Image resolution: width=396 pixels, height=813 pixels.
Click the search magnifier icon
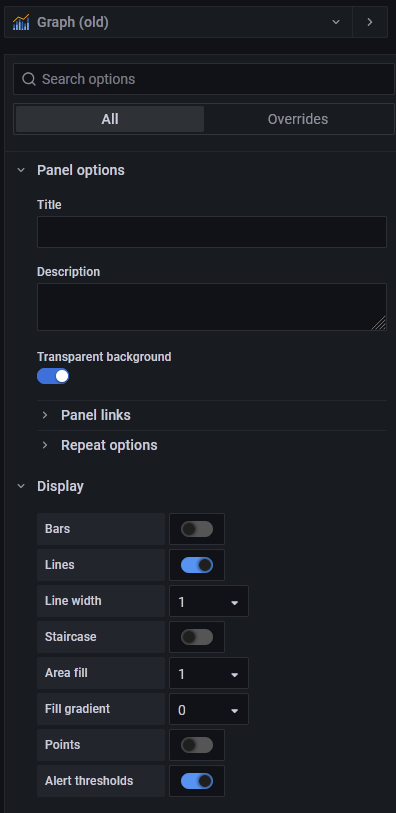click(29, 79)
